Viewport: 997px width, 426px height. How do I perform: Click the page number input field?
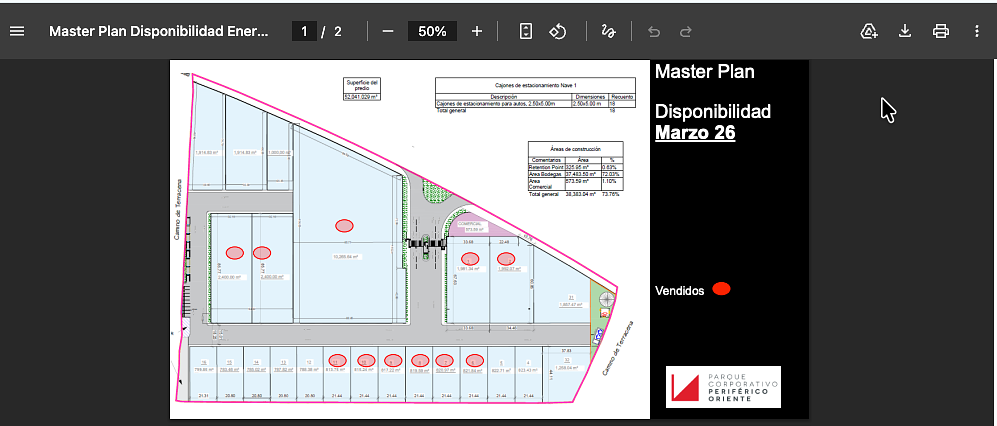(x=304, y=31)
